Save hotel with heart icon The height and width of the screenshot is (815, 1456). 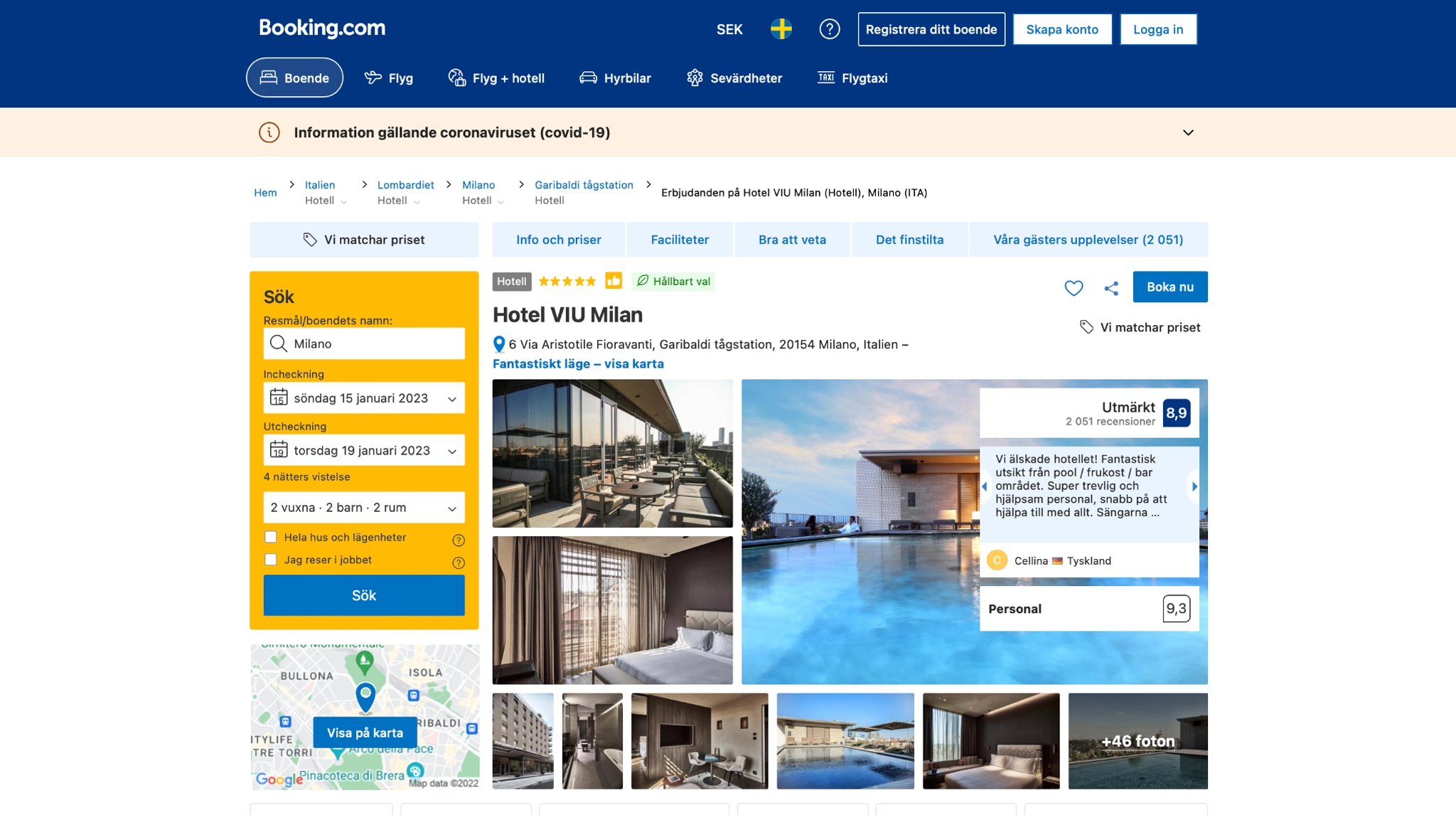point(1074,287)
